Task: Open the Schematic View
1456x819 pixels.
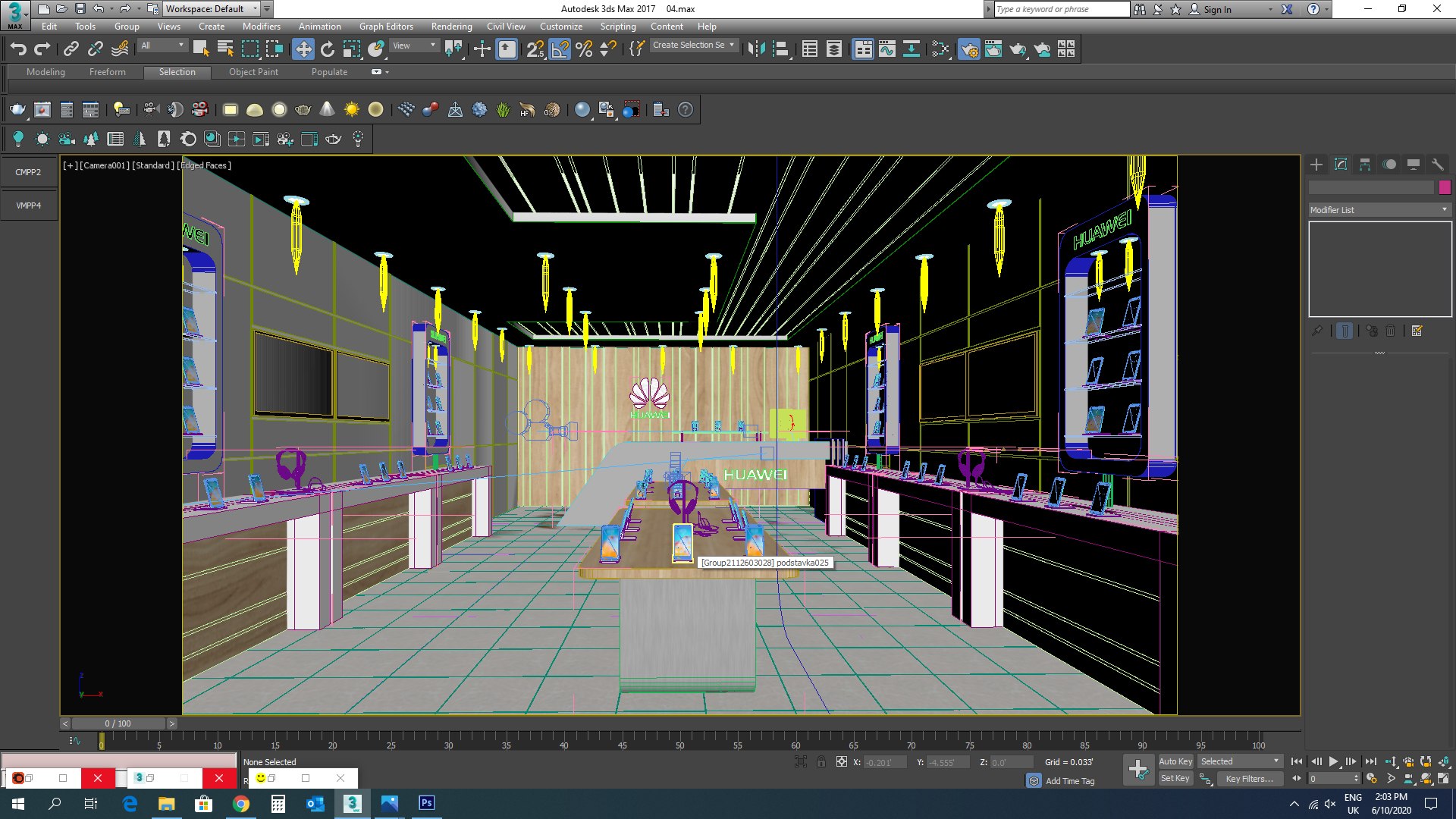Action: click(912, 49)
